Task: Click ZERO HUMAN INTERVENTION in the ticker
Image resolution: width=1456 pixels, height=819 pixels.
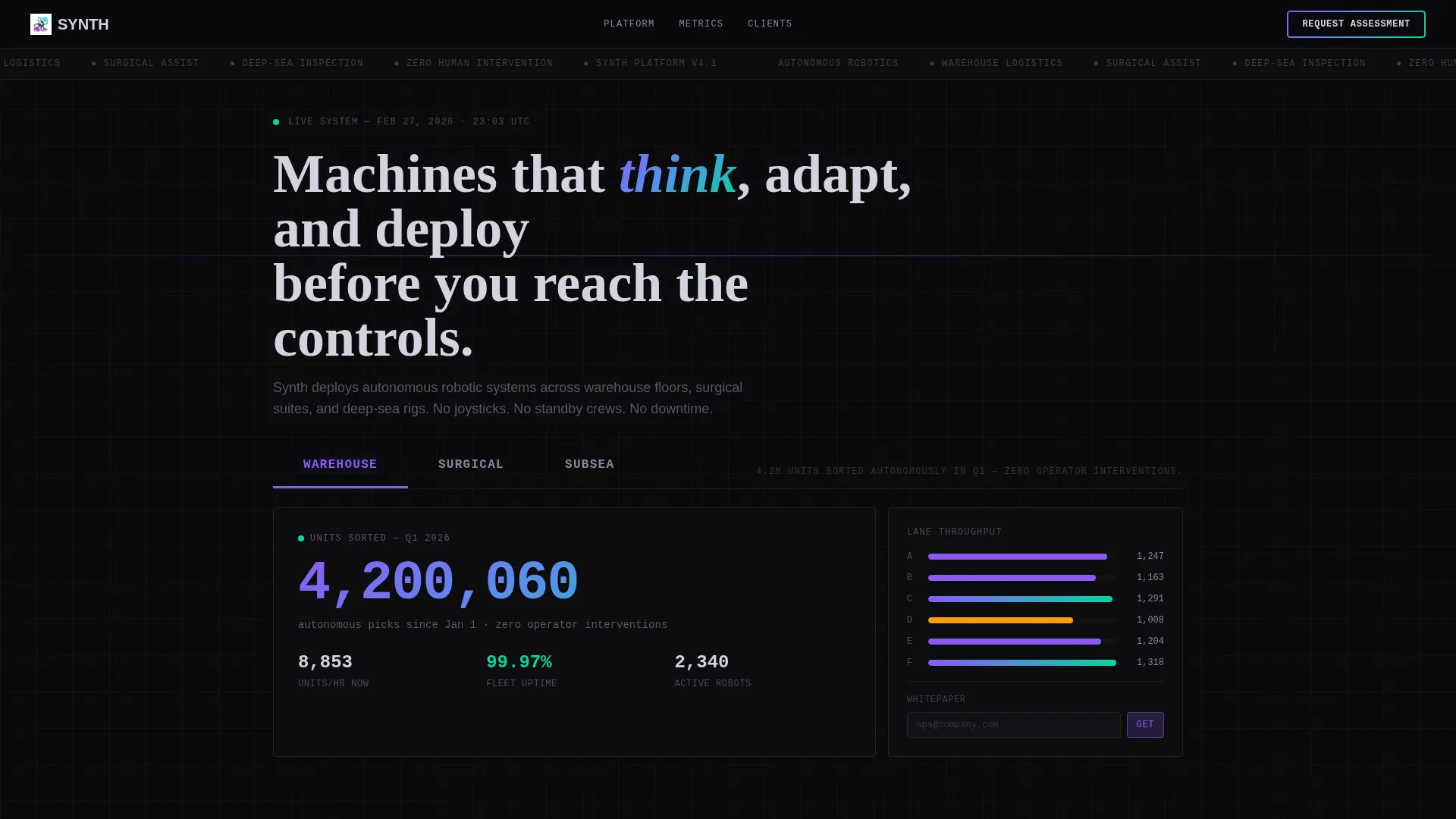Action: coord(479,64)
